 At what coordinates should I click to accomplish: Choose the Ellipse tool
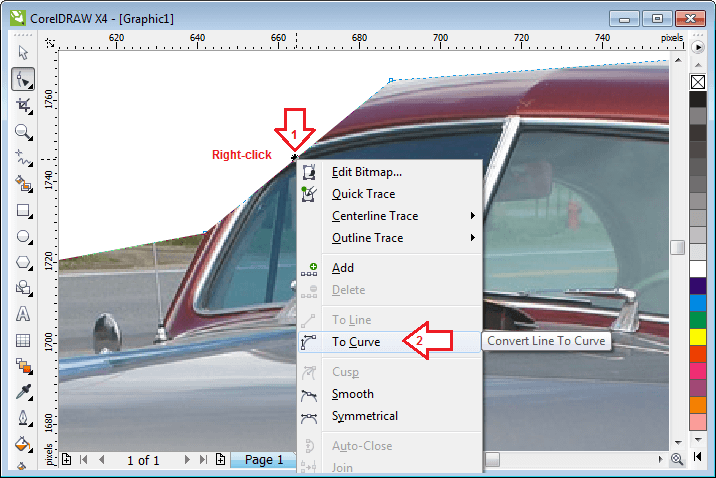[24, 237]
